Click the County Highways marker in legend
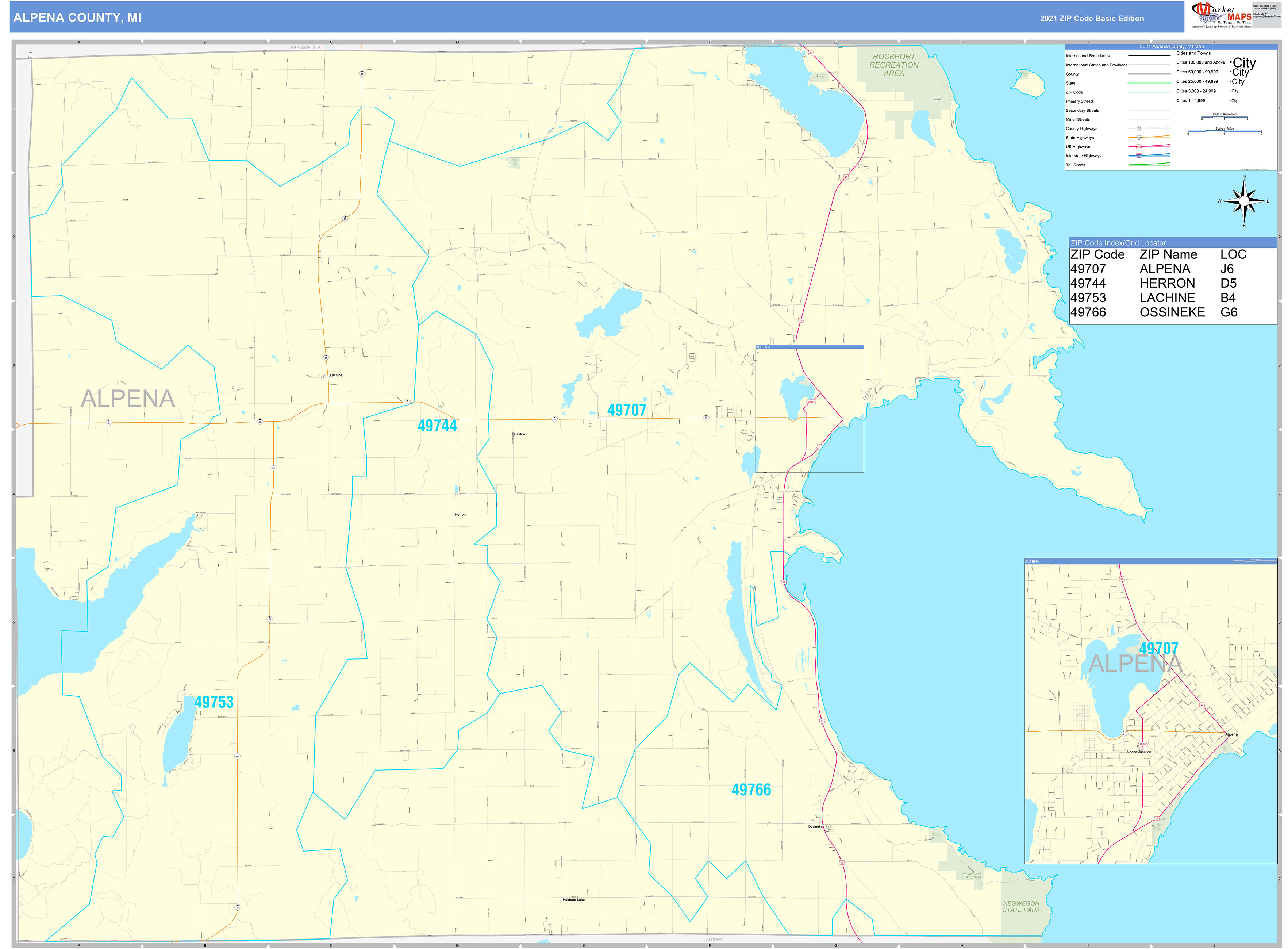 (x=1139, y=129)
